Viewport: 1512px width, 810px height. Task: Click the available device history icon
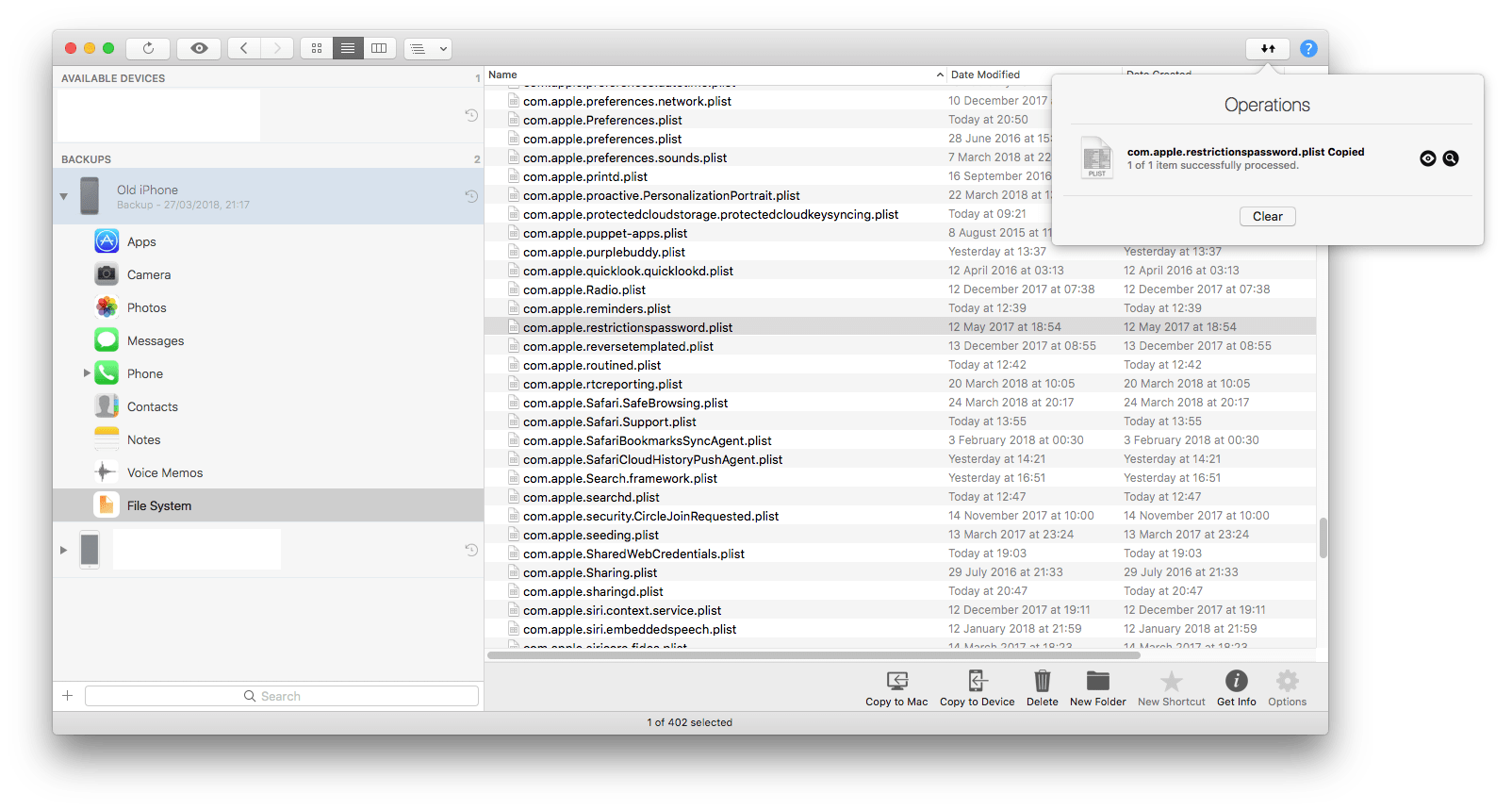click(x=471, y=115)
